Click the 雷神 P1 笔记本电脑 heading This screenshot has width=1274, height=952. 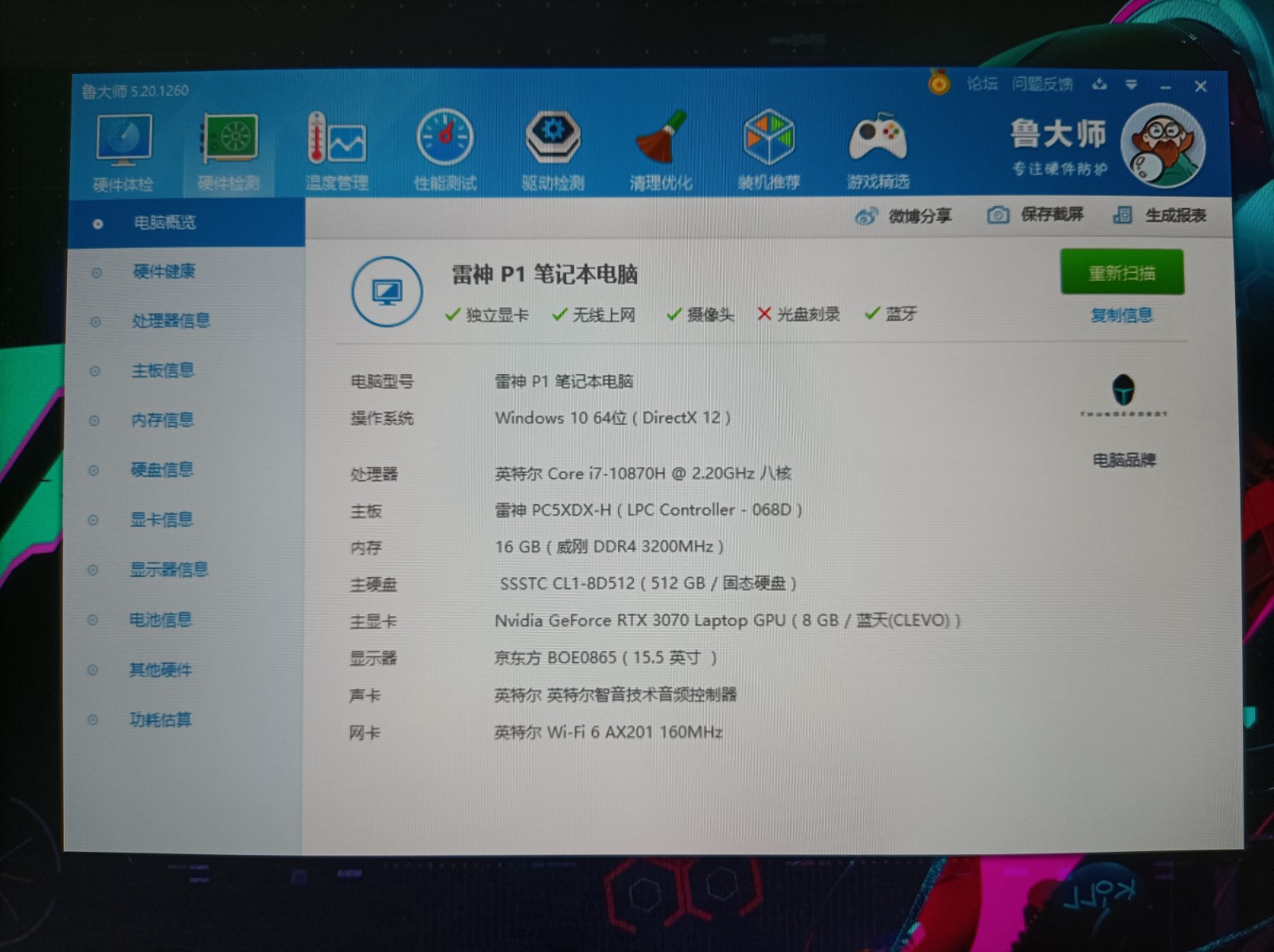pyautogui.click(x=545, y=275)
